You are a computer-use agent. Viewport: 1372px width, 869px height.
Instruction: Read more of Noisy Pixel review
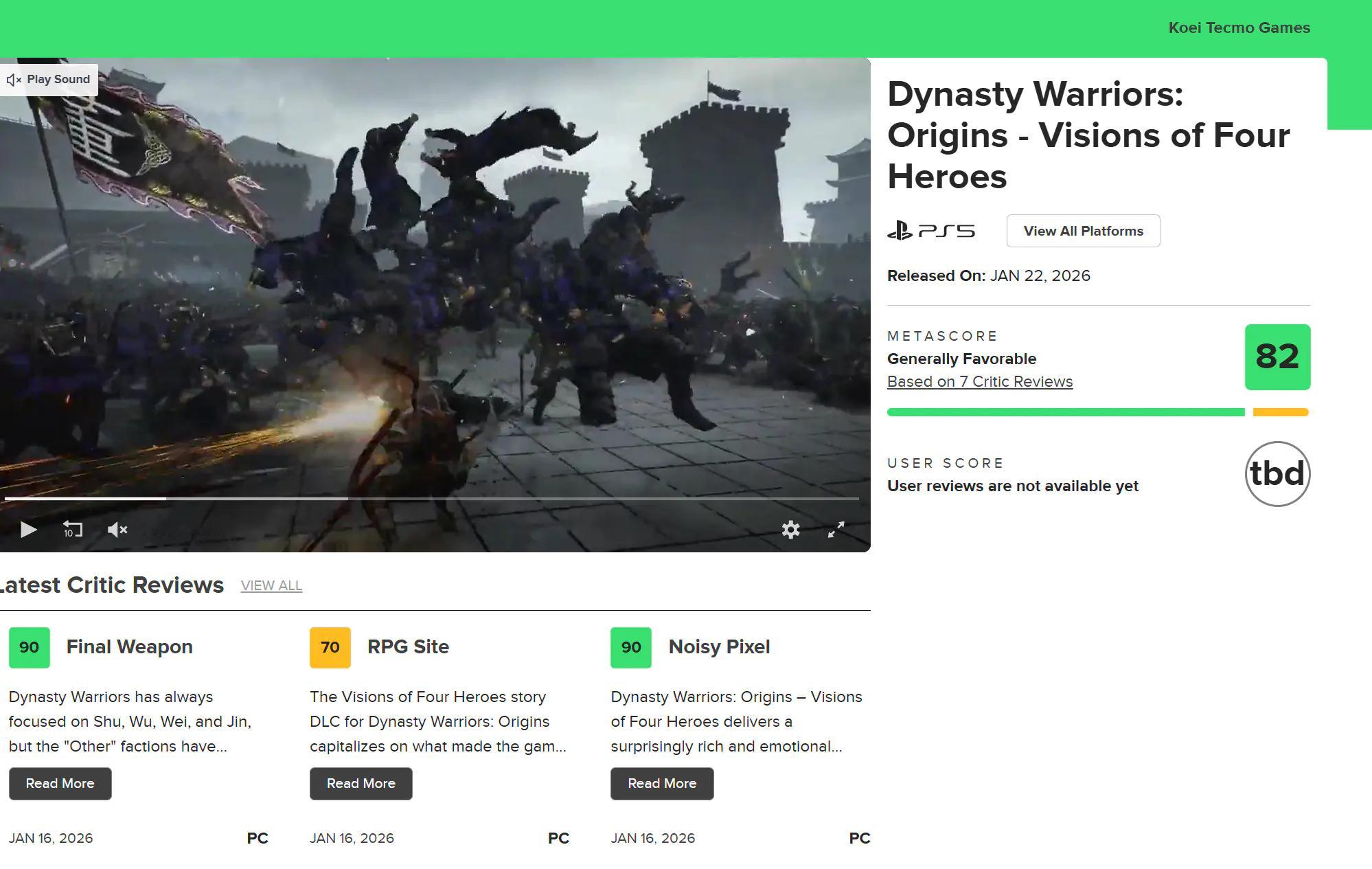(x=661, y=784)
